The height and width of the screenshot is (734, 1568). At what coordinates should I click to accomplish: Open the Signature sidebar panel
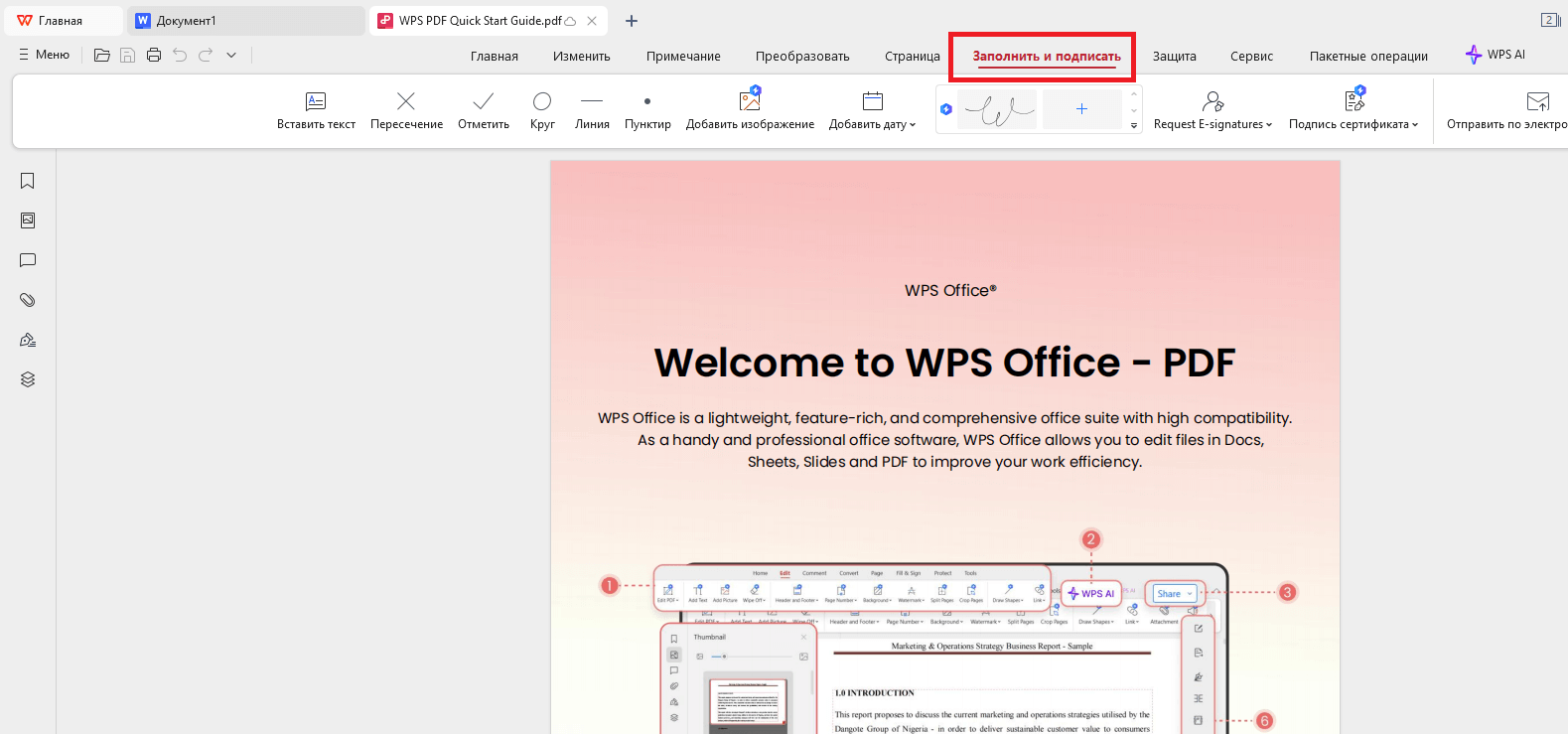[28, 340]
